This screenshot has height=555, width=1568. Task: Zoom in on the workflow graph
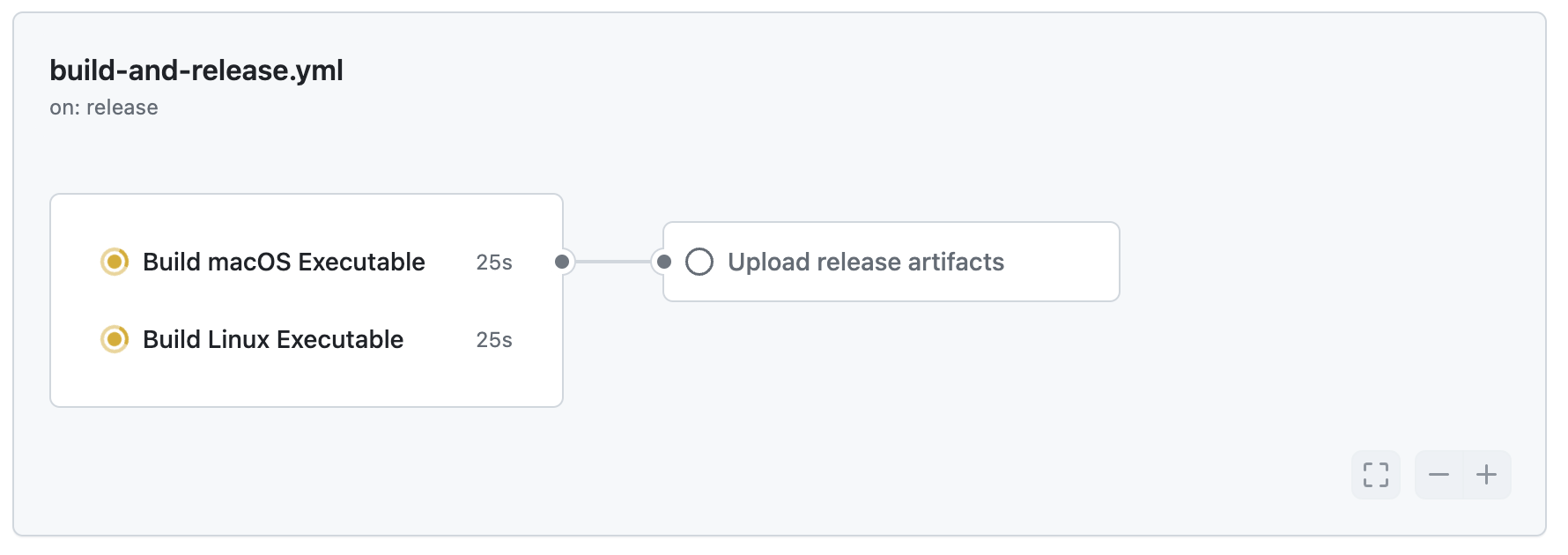coord(1487,475)
